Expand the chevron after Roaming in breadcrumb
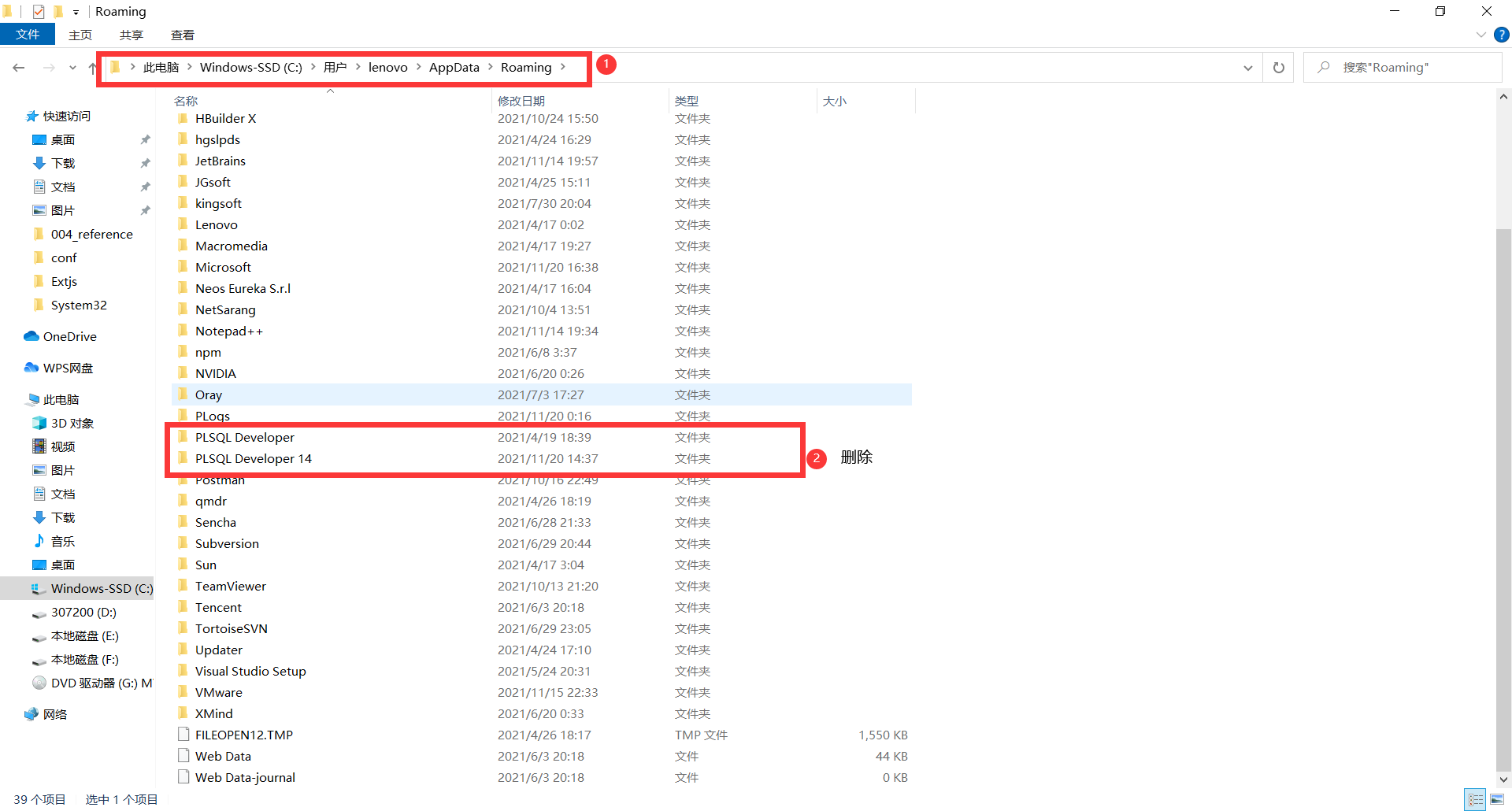The image size is (1512, 811). (563, 67)
